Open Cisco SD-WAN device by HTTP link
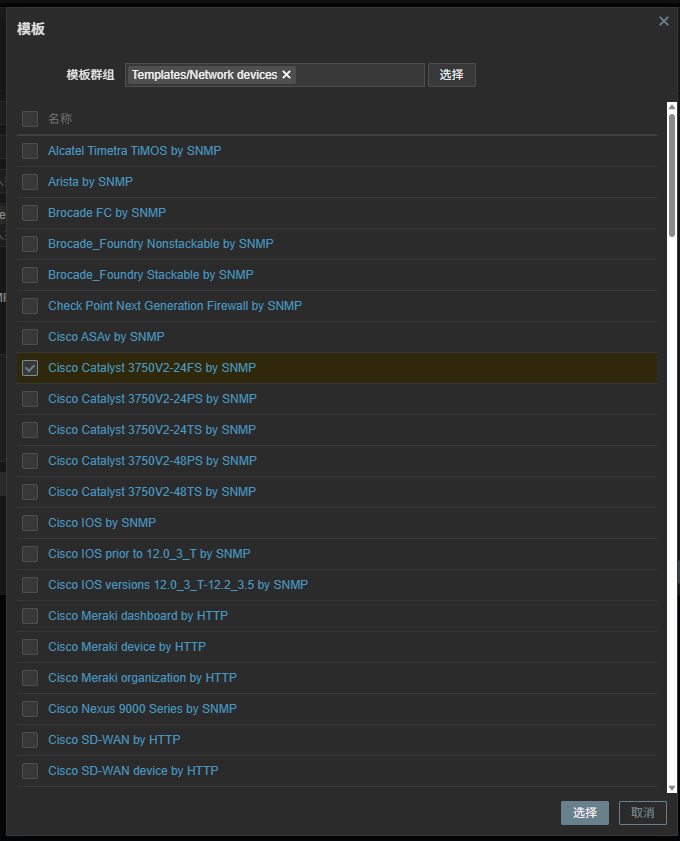Image resolution: width=680 pixels, height=841 pixels. pyautogui.click(x=134, y=771)
